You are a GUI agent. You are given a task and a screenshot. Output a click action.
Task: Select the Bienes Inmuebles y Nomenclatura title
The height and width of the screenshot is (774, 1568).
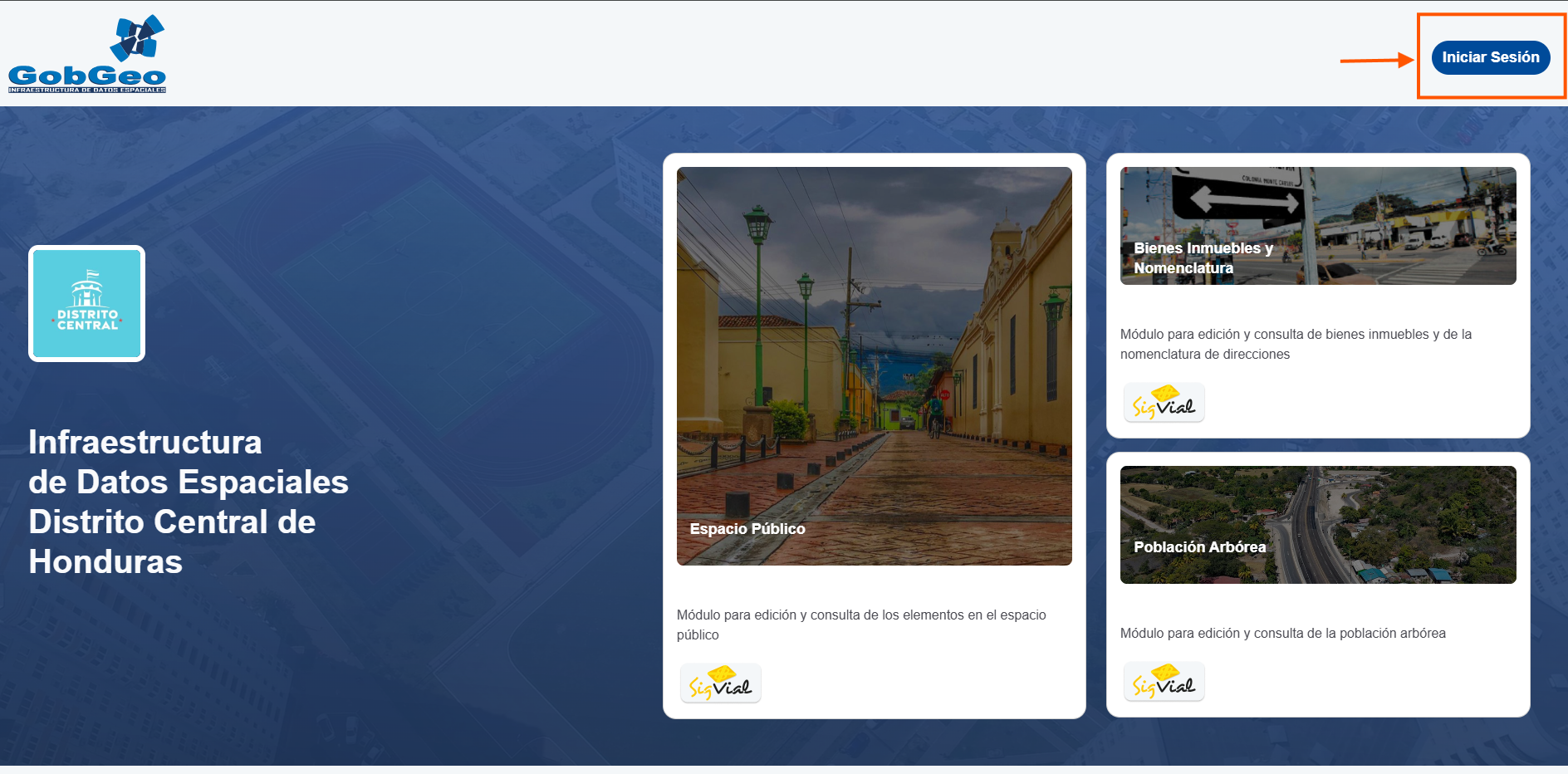click(x=1203, y=258)
